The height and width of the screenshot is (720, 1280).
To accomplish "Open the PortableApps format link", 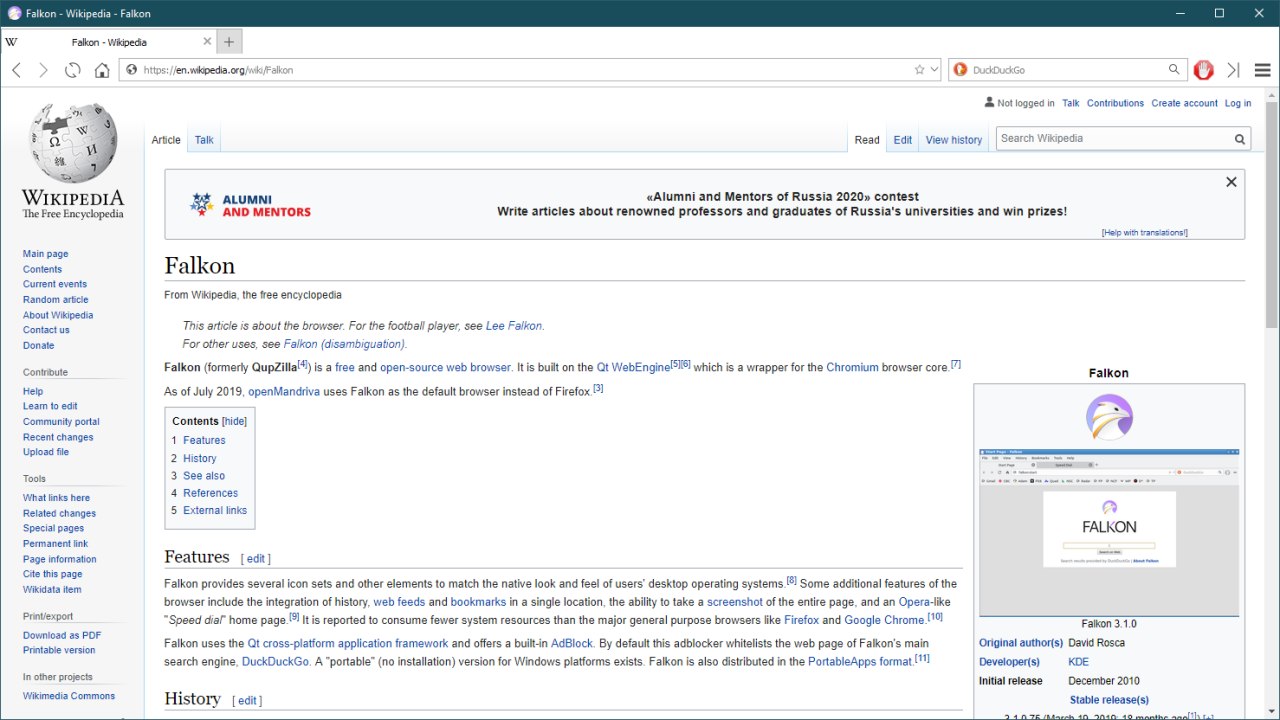I will 860,662.
